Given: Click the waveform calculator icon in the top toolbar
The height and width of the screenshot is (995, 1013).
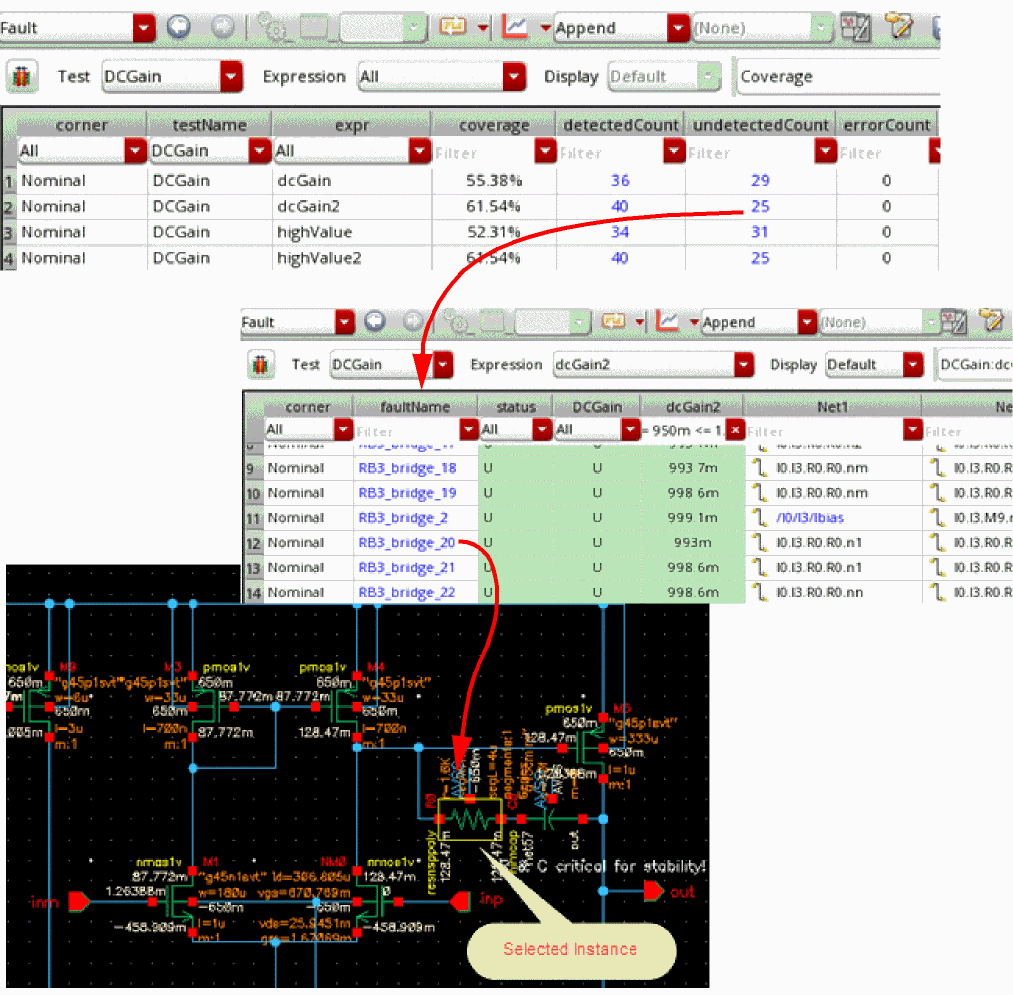Looking at the screenshot, I should click(853, 27).
